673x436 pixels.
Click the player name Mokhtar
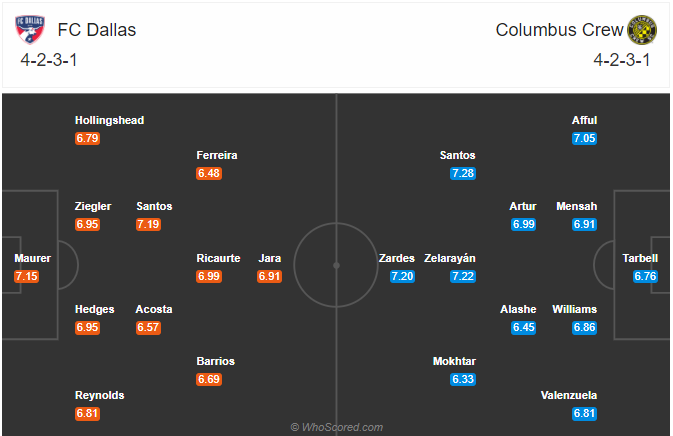point(454,361)
